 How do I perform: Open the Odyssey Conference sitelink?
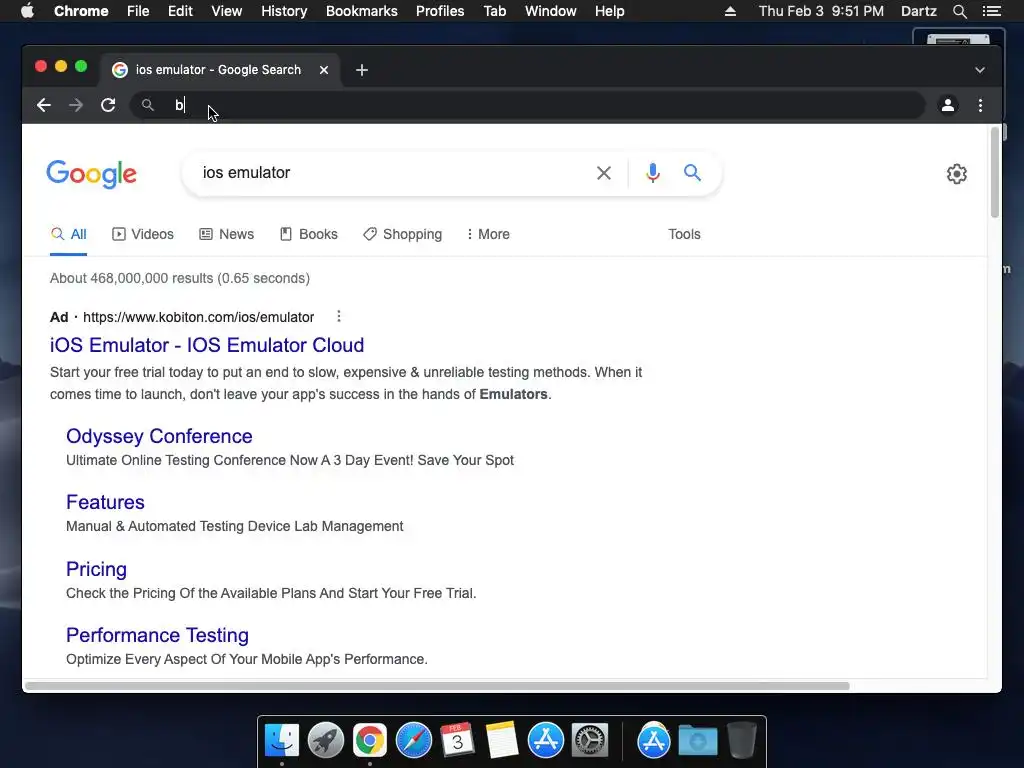tap(159, 436)
